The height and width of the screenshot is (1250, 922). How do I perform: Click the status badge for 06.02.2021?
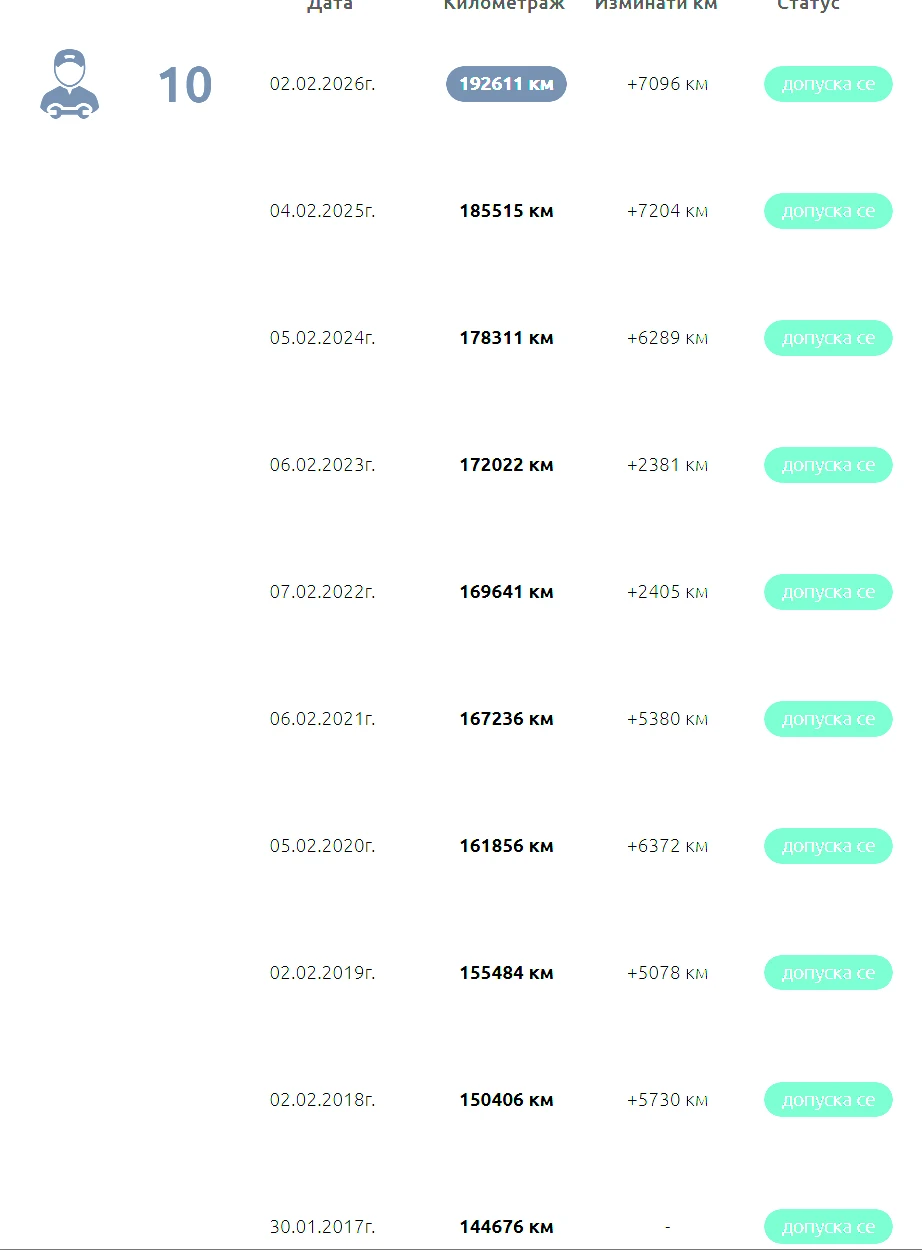point(828,719)
